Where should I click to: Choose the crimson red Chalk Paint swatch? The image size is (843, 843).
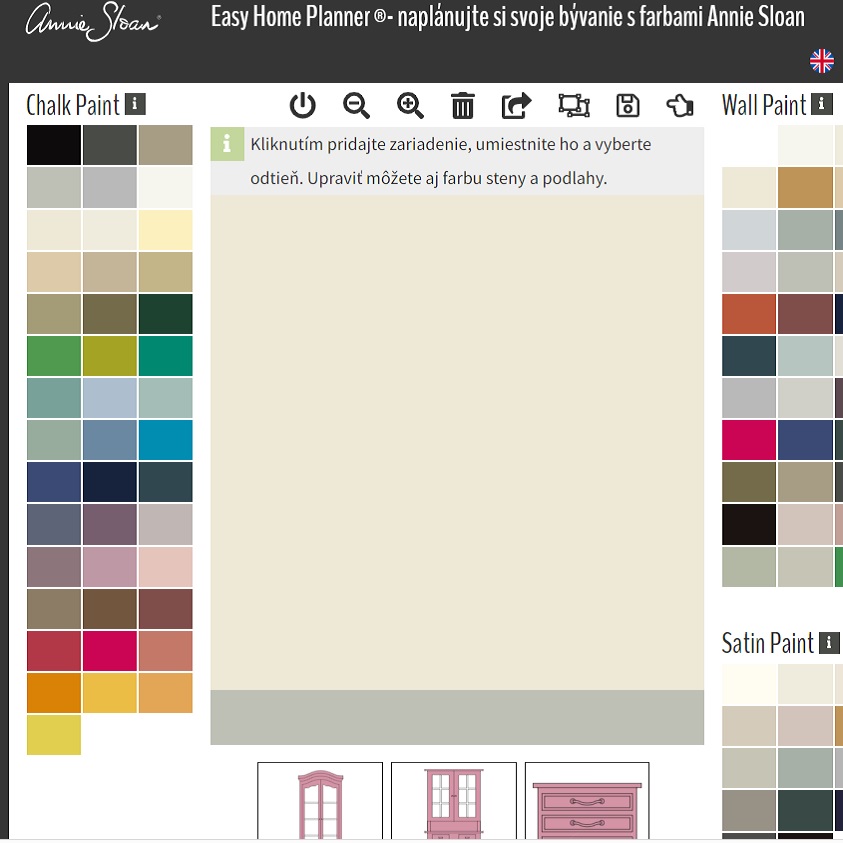pyautogui.click(x=54, y=651)
